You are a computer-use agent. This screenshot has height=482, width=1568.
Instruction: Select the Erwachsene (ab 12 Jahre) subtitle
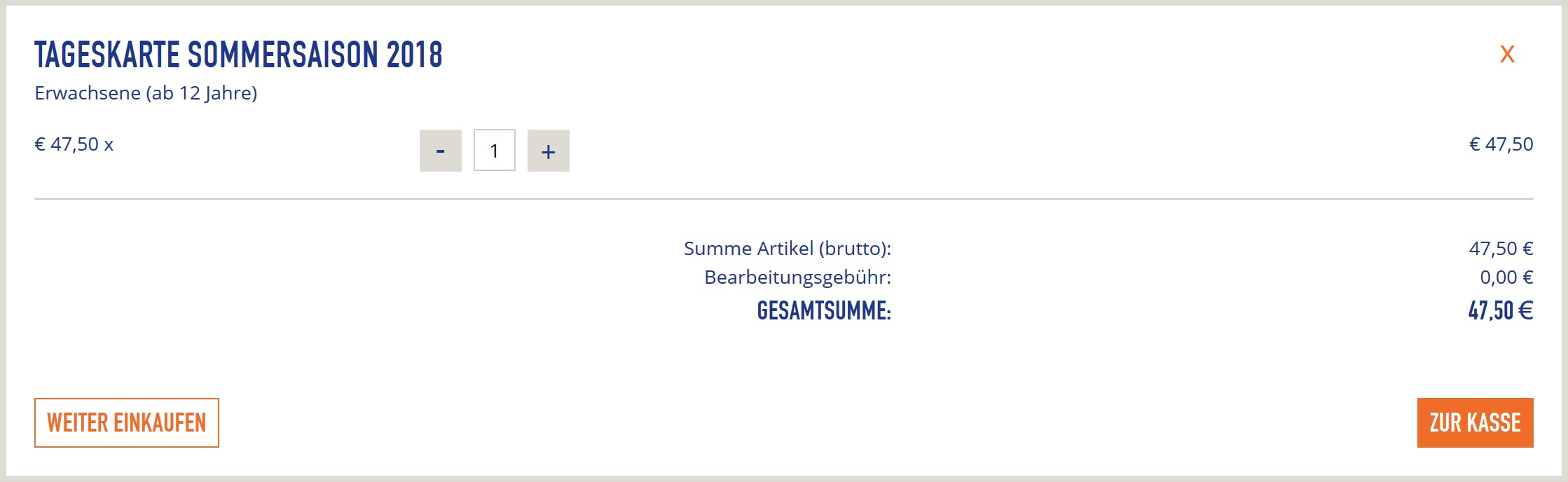point(146,93)
